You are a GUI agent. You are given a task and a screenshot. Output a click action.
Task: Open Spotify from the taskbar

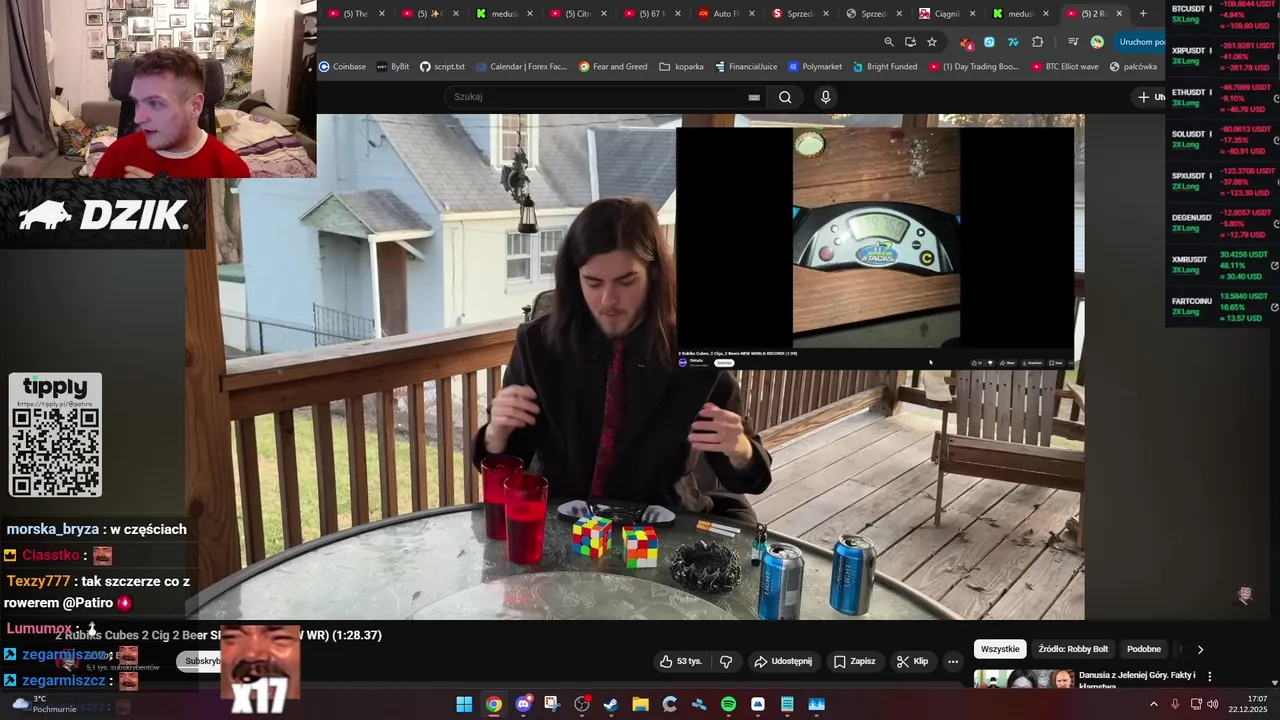(x=728, y=704)
